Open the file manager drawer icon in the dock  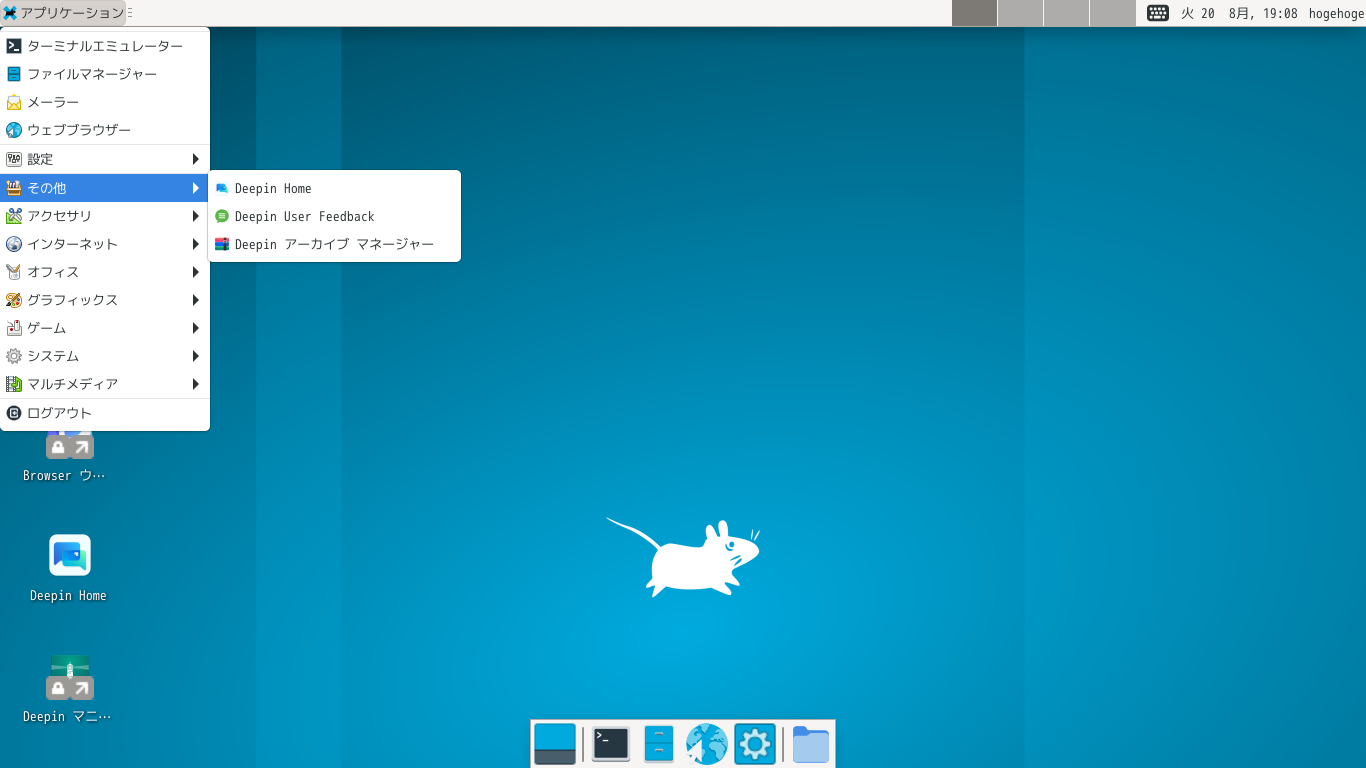[x=659, y=744]
